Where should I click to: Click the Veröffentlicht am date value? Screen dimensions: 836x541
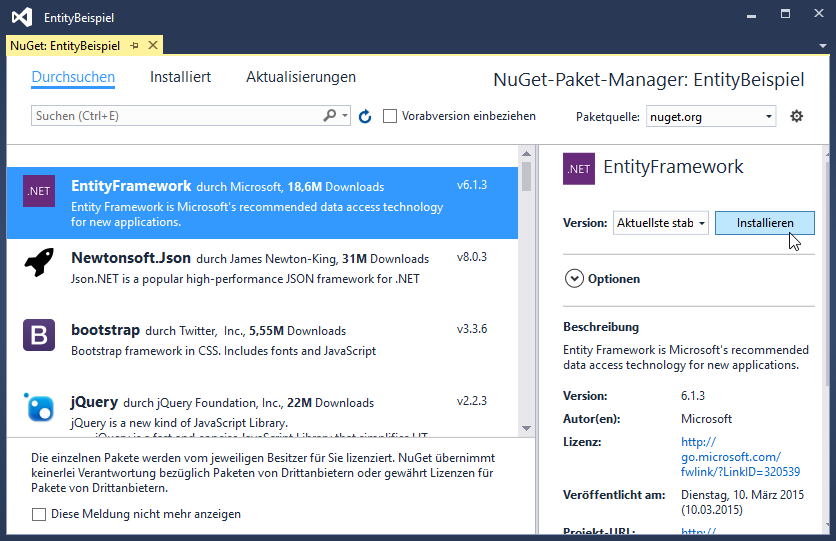[x=742, y=502]
